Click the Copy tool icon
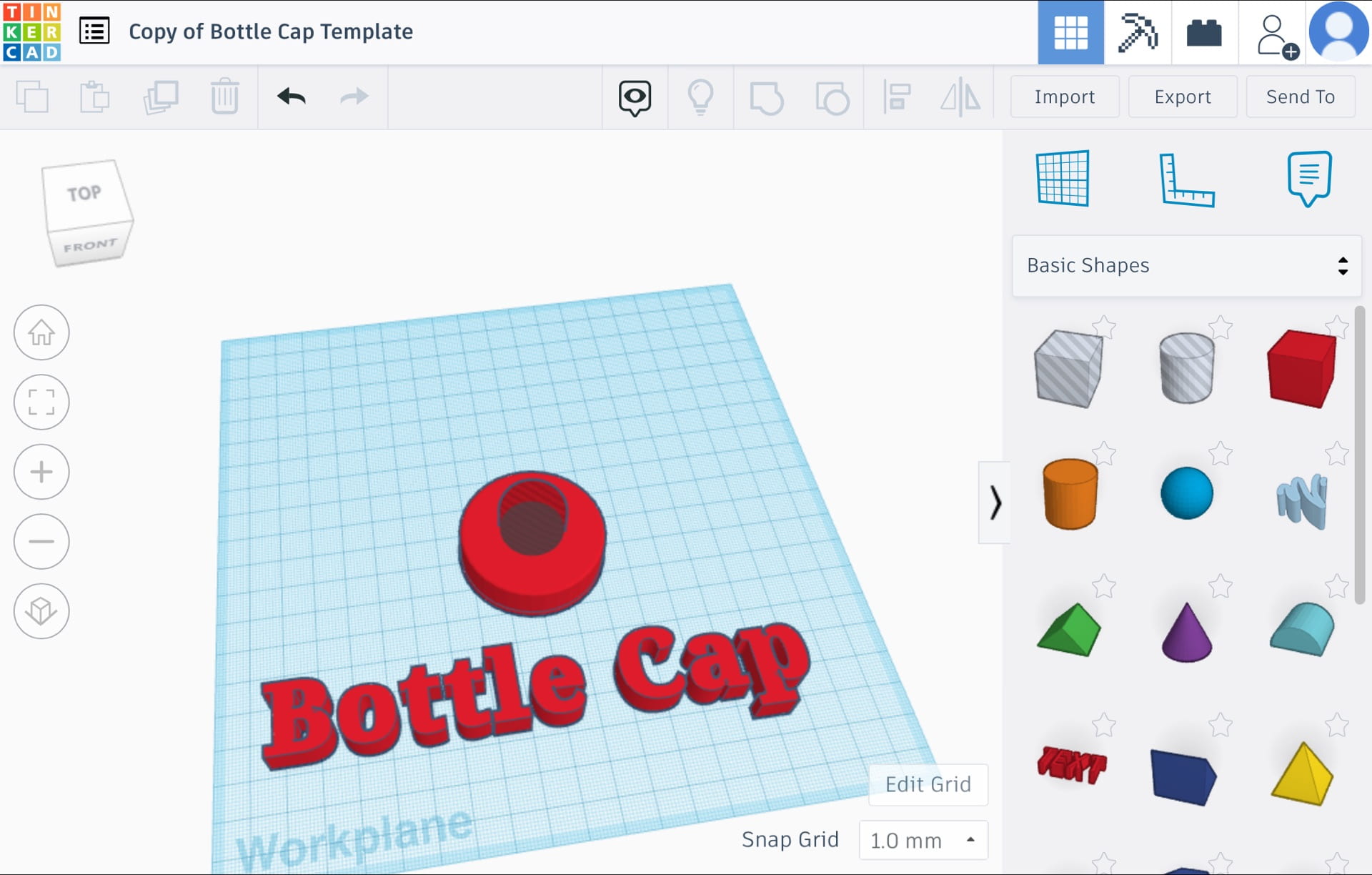Viewport: 1372px width, 875px height. [x=32, y=97]
